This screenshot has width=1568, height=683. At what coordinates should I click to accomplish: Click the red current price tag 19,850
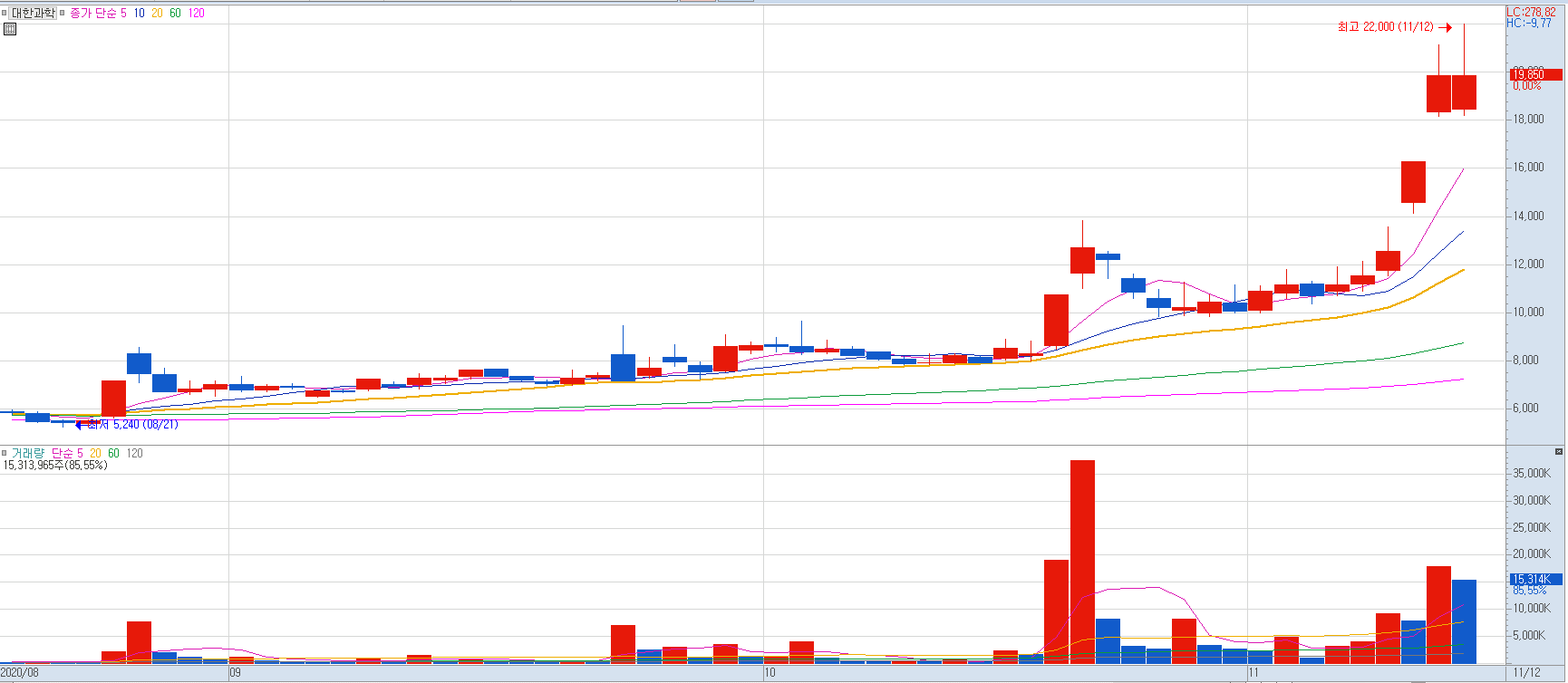(x=1535, y=74)
